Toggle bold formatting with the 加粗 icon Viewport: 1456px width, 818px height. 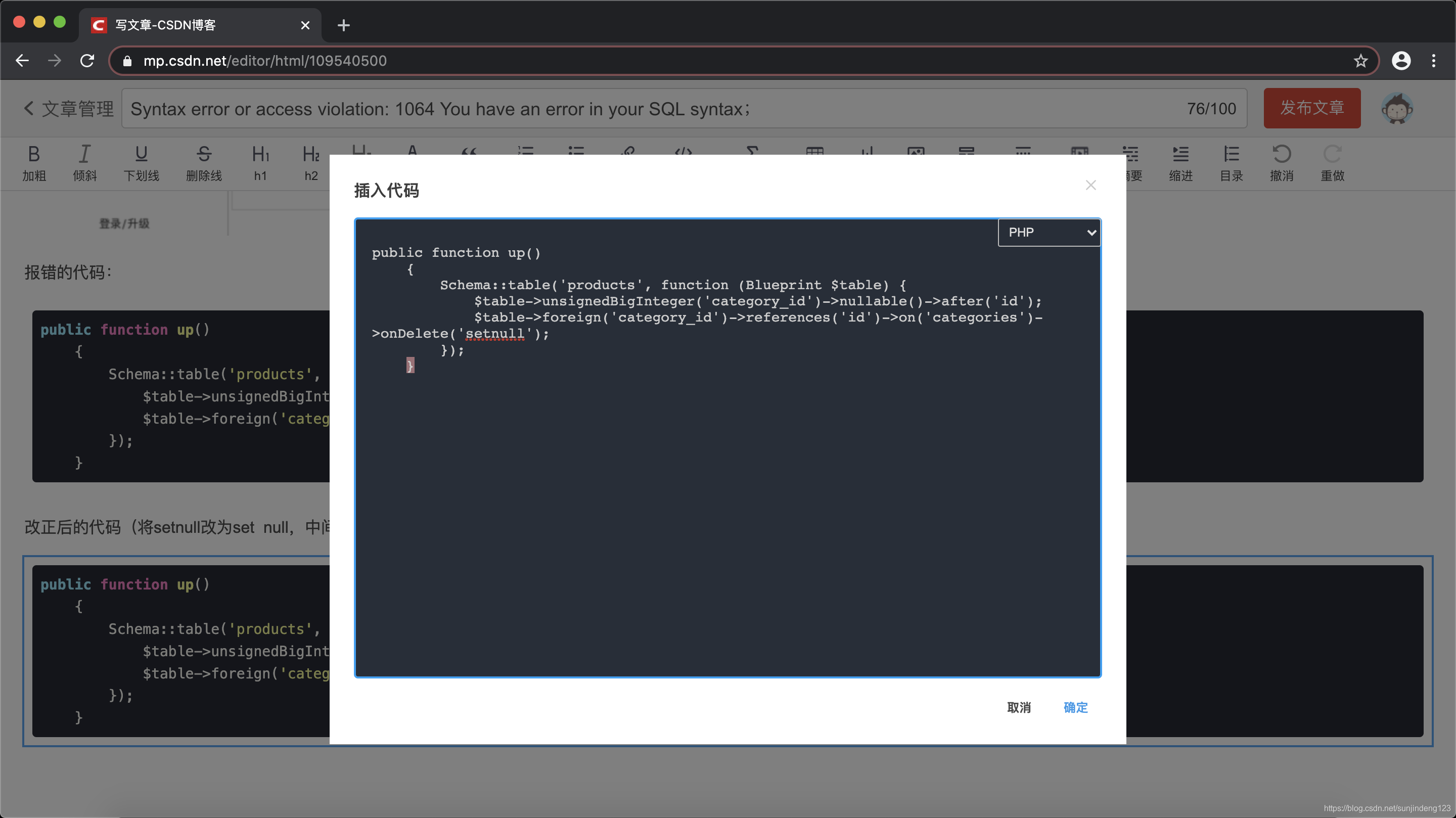[x=33, y=162]
